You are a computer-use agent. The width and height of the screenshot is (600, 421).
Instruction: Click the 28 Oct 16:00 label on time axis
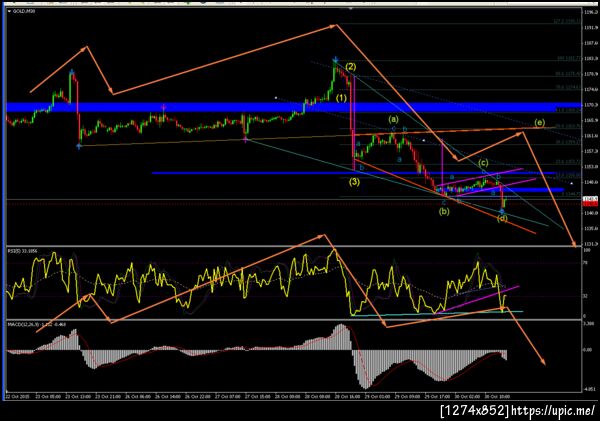coord(347,397)
